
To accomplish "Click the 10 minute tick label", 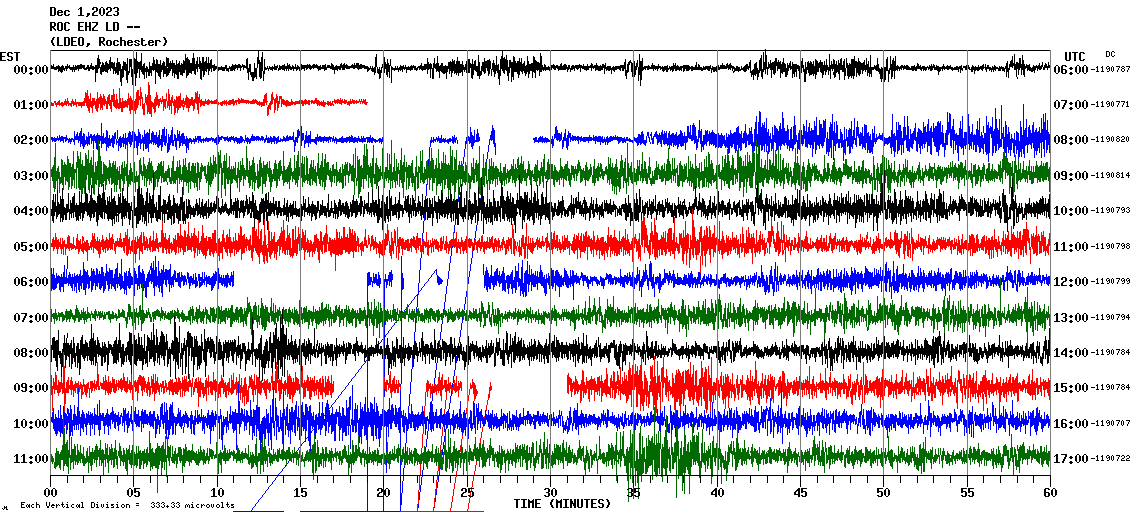I will 217,493.
